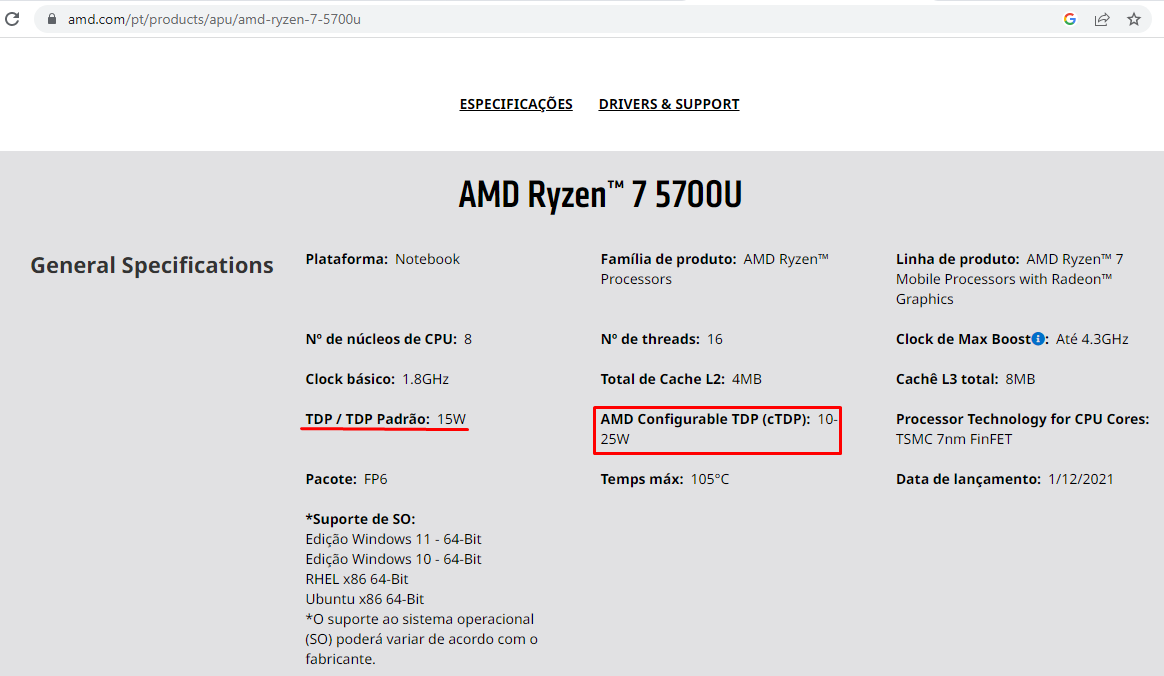
Task: Click Nº de threads: 16
Action: coord(661,339)
